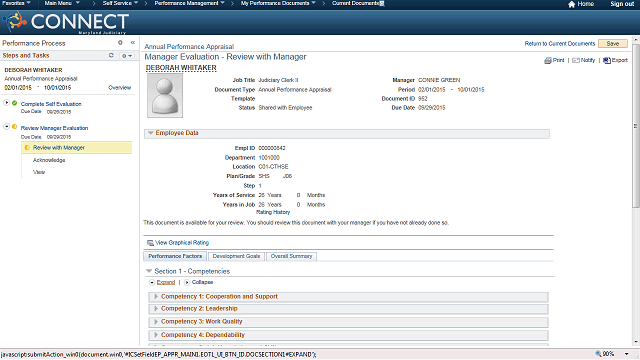Select Review with Manager task
The image size is (640, 360).
click(x=59, y=148)
